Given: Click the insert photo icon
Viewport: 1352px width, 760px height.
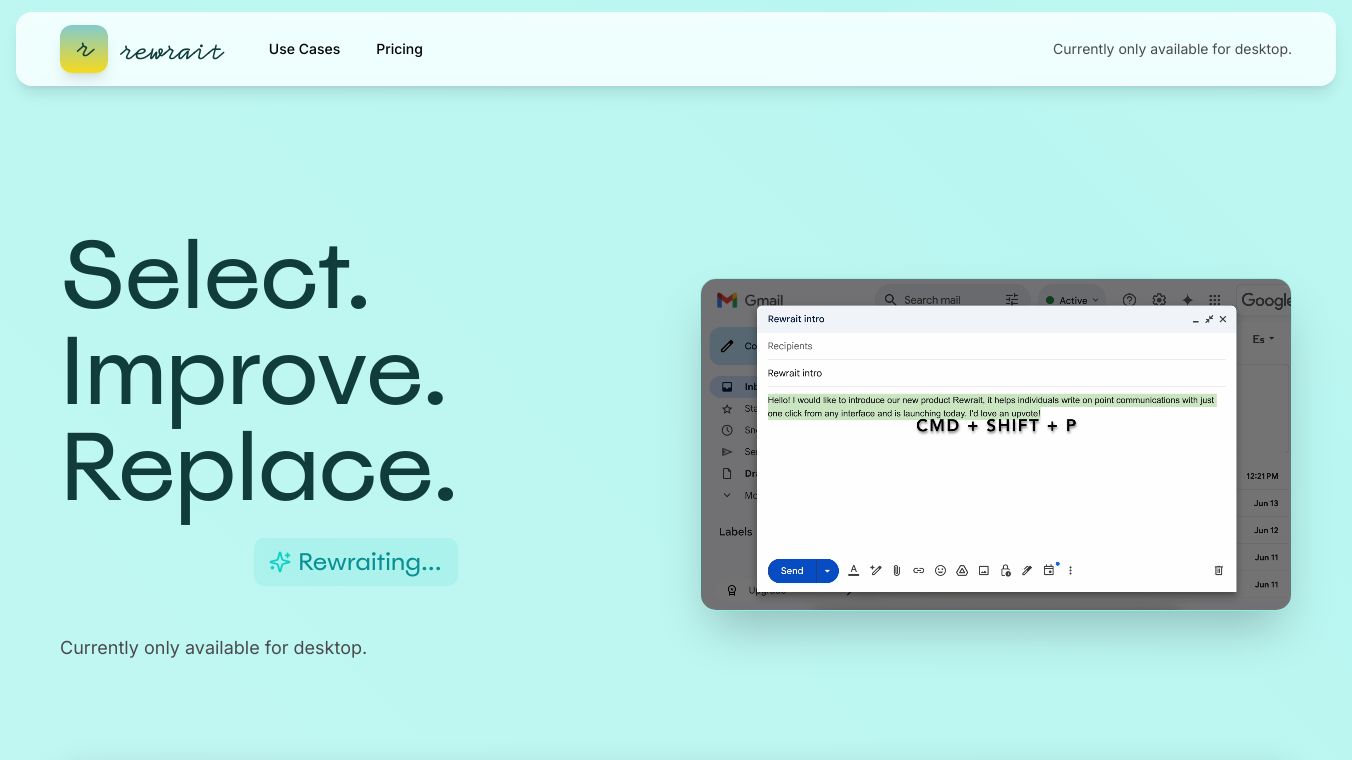Looking at the screenshot, I should [984, 571].
